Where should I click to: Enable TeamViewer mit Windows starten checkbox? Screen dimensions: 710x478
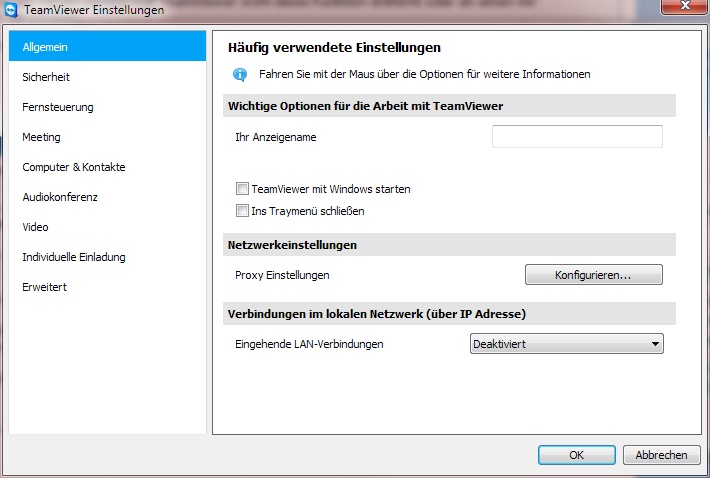242,188
